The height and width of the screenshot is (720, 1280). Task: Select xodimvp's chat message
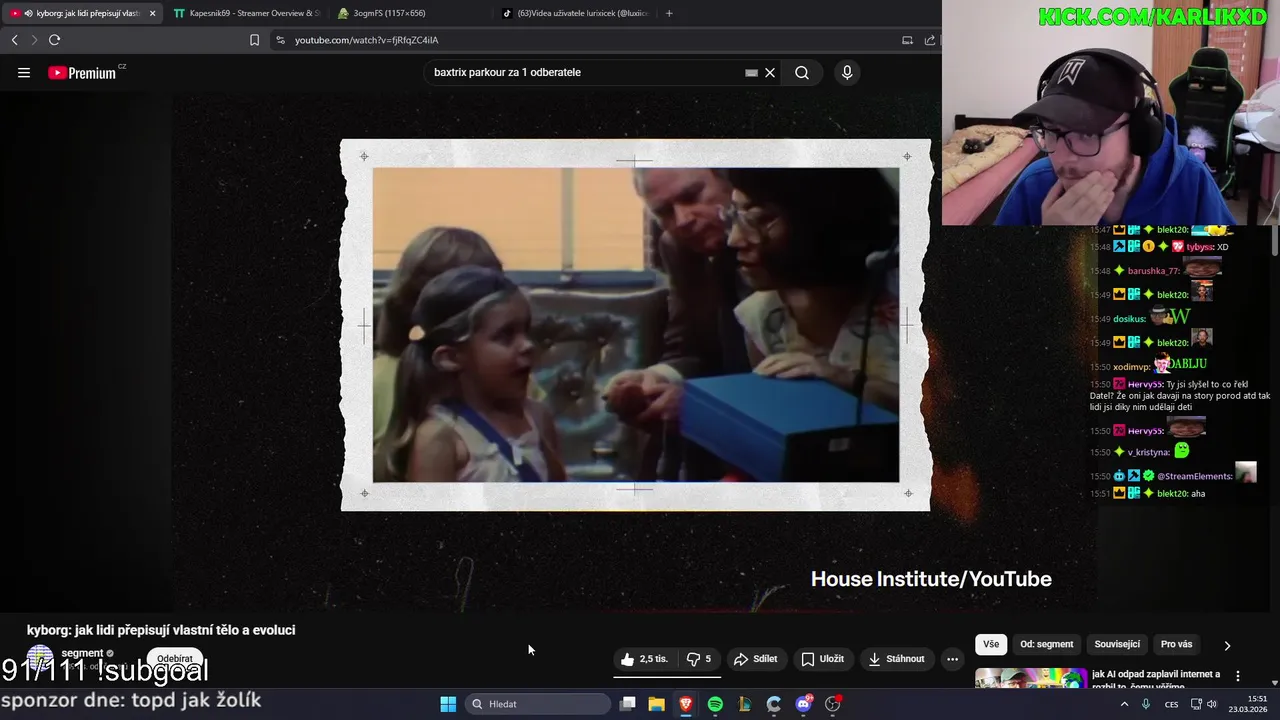(x=1150, y=366)
